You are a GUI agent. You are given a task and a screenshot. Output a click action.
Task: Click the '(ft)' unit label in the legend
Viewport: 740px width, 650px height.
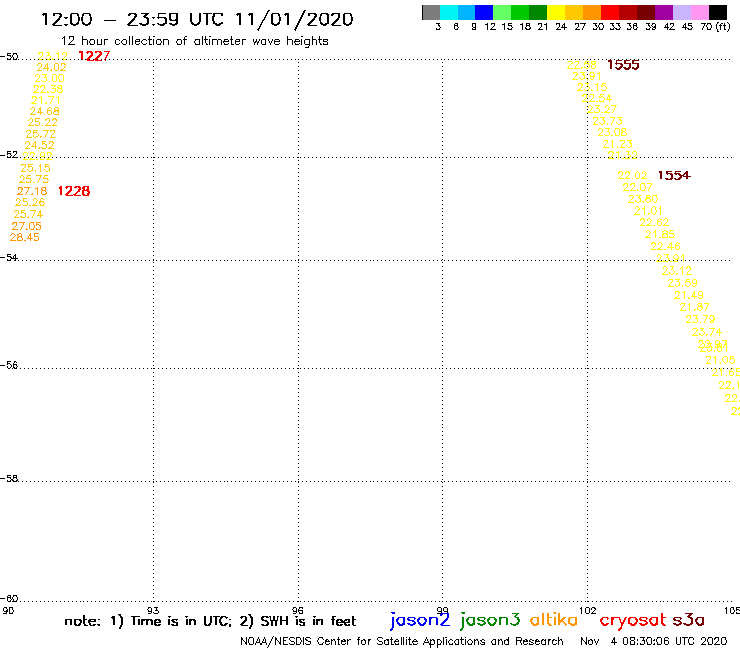point(723,27)
